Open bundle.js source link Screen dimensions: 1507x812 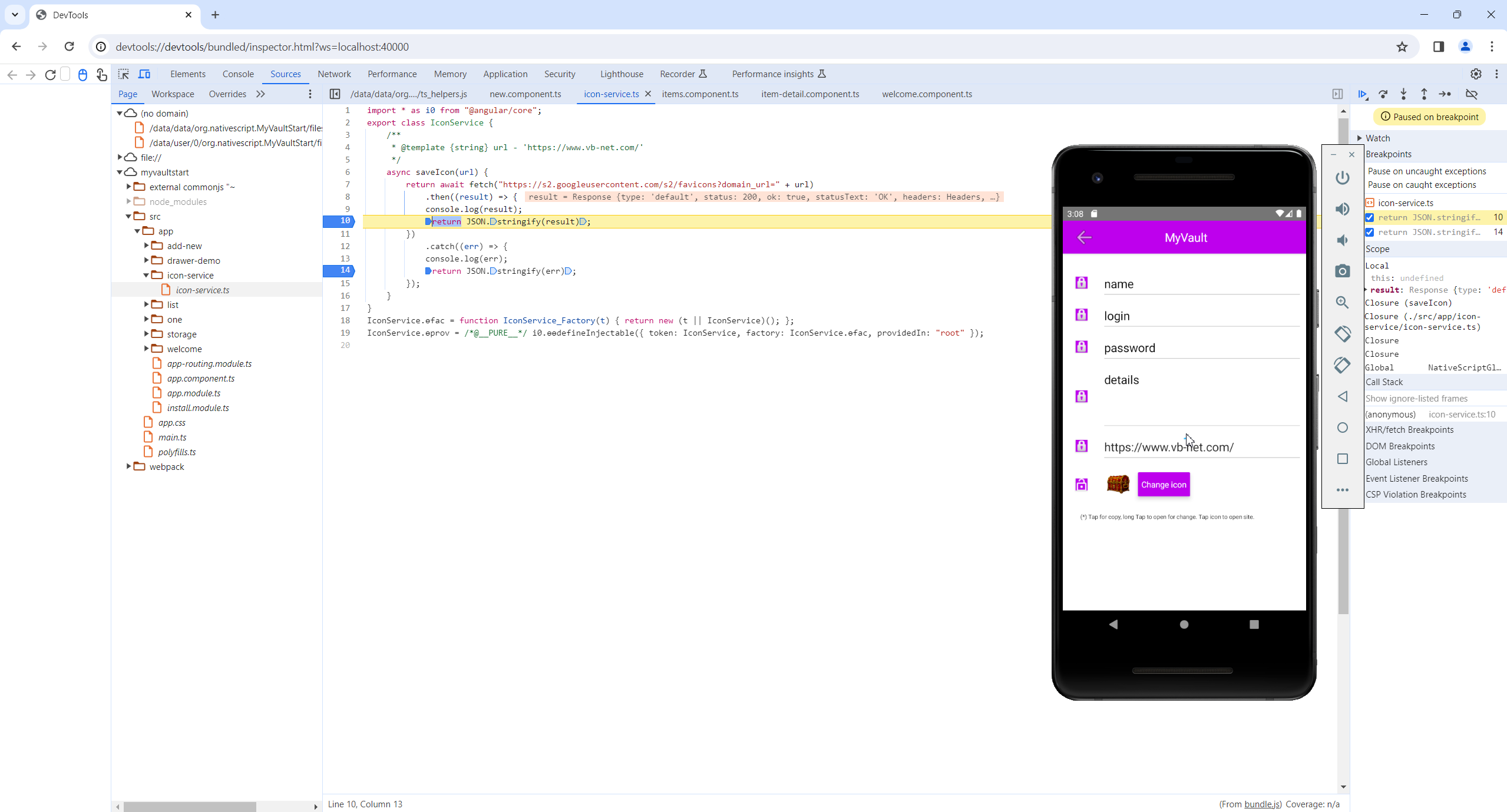pyautogui.click(x=1261, y=804)
